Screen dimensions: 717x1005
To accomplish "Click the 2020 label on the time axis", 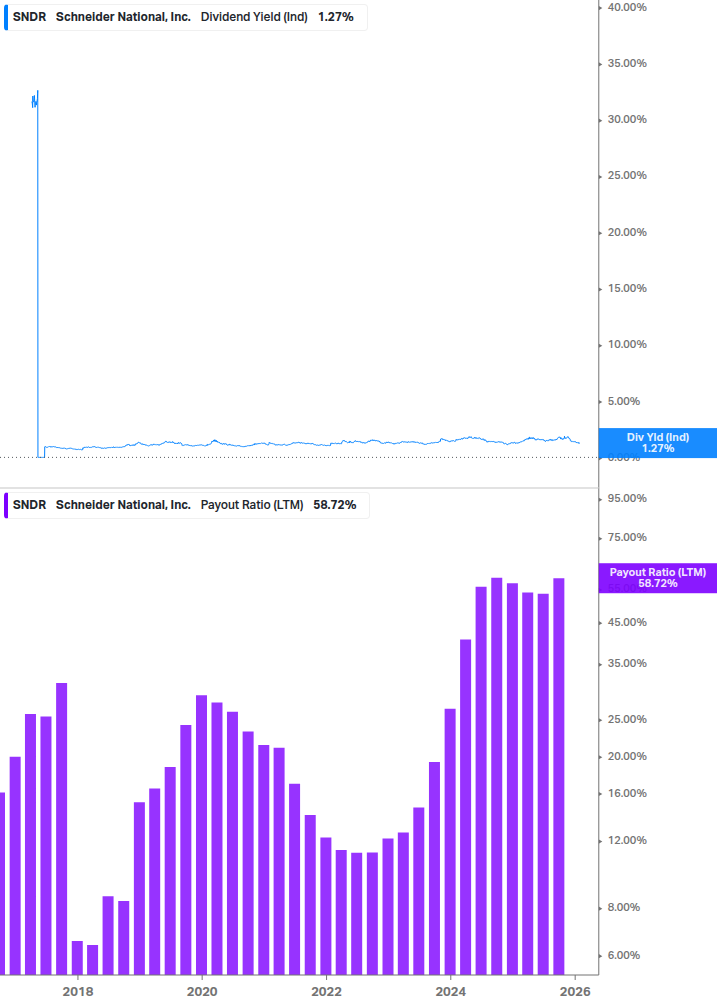I will click(x=202, y=991).
